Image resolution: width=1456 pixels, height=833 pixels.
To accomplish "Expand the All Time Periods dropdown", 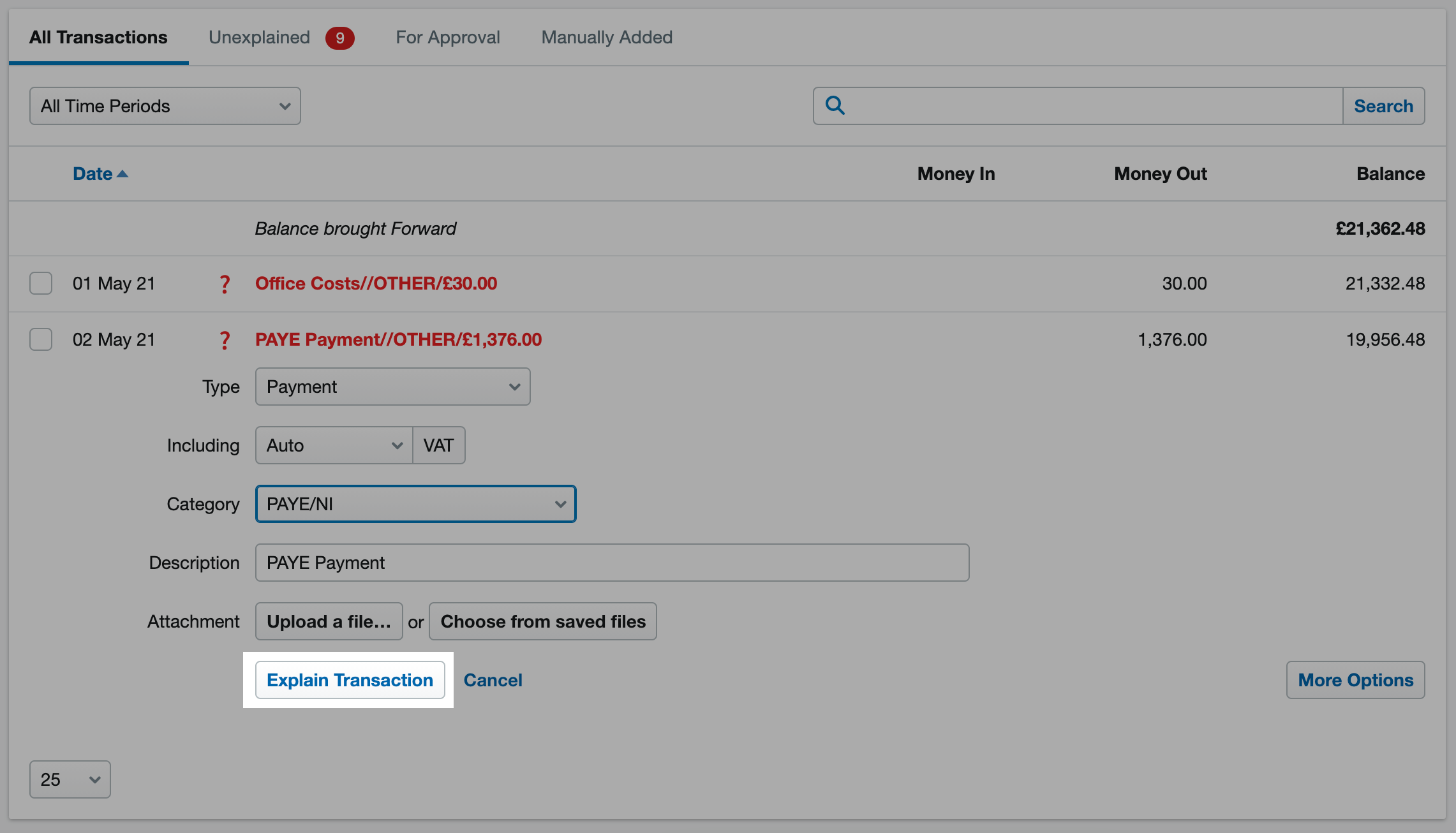I will [x=164, y=105].
